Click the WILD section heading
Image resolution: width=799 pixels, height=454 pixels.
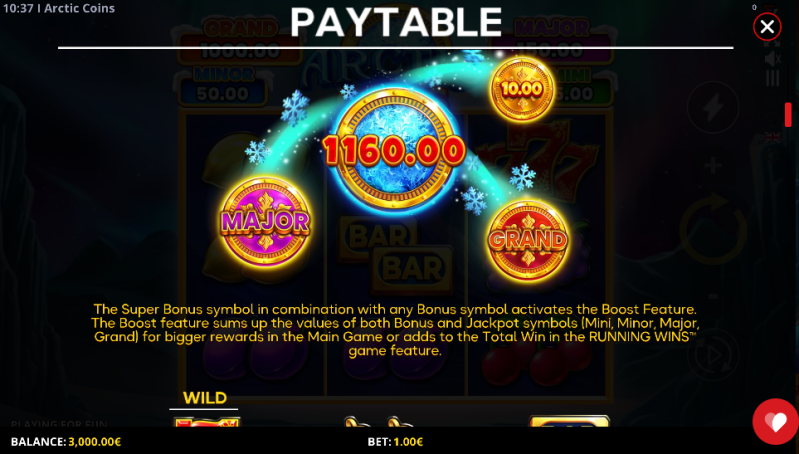[205, 398]
